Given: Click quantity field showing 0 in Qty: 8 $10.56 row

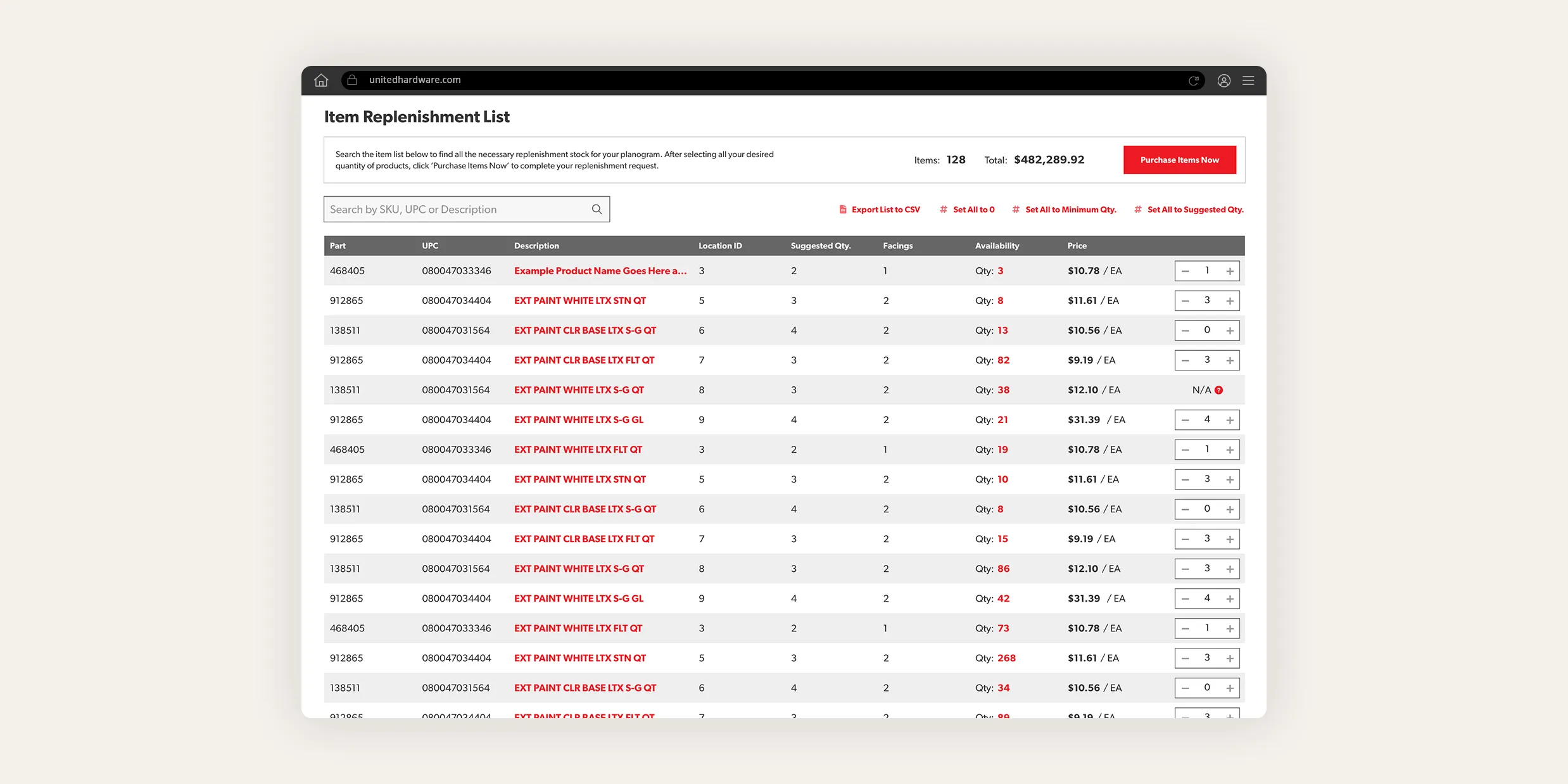Looking at the screenshot, I should pyautogui.click(x=1207, y=509).
